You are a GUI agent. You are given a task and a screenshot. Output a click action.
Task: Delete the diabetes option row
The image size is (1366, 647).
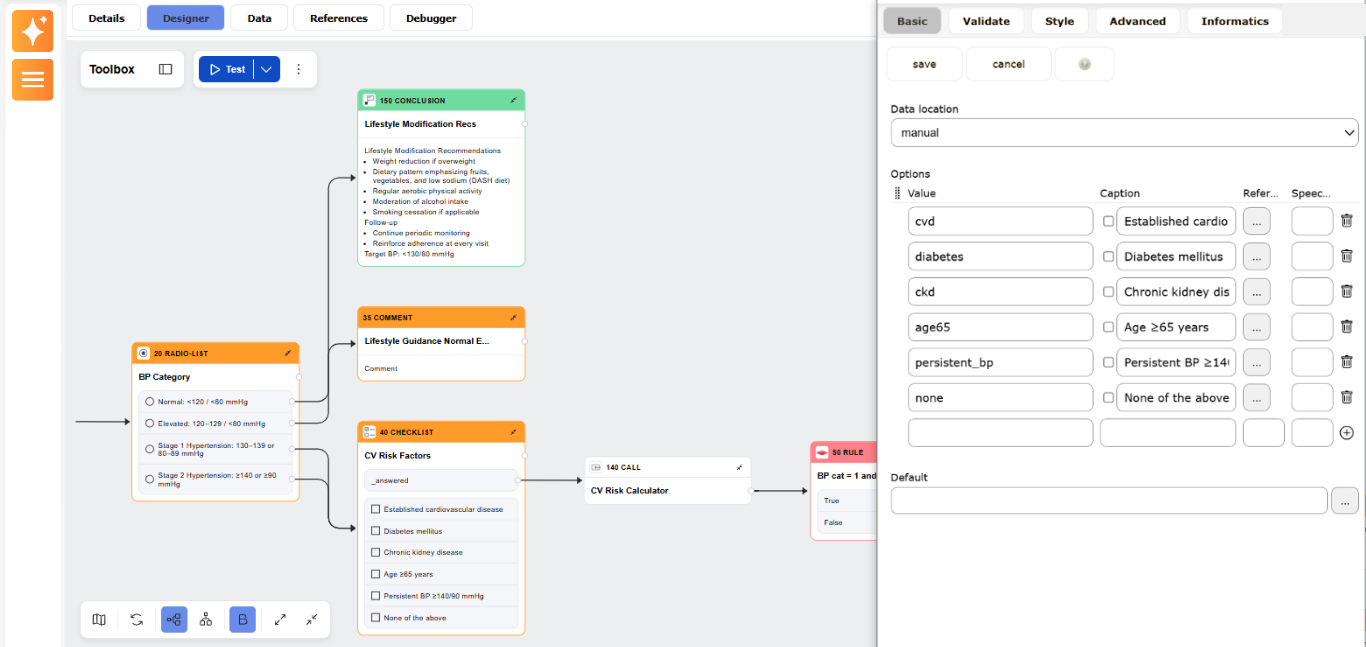click(1347, 256)
